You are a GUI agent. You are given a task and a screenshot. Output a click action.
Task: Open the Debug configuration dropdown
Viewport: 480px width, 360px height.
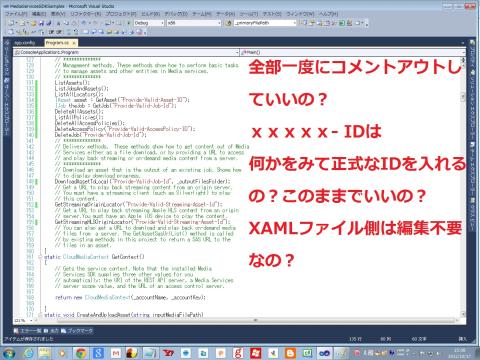(149, 23)
